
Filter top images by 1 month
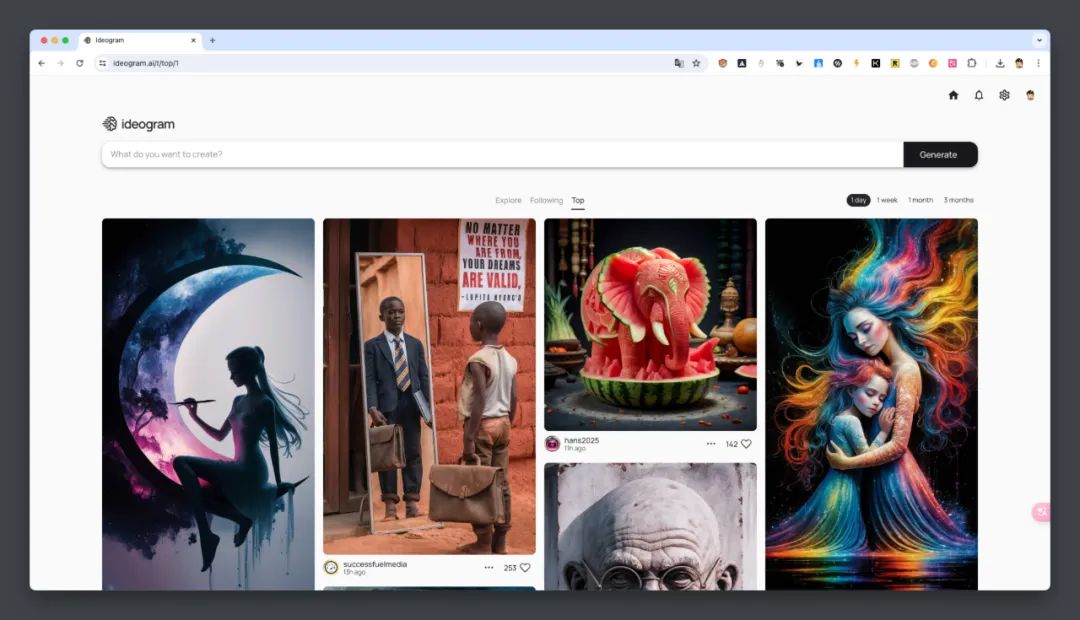(x=920, y=200)
